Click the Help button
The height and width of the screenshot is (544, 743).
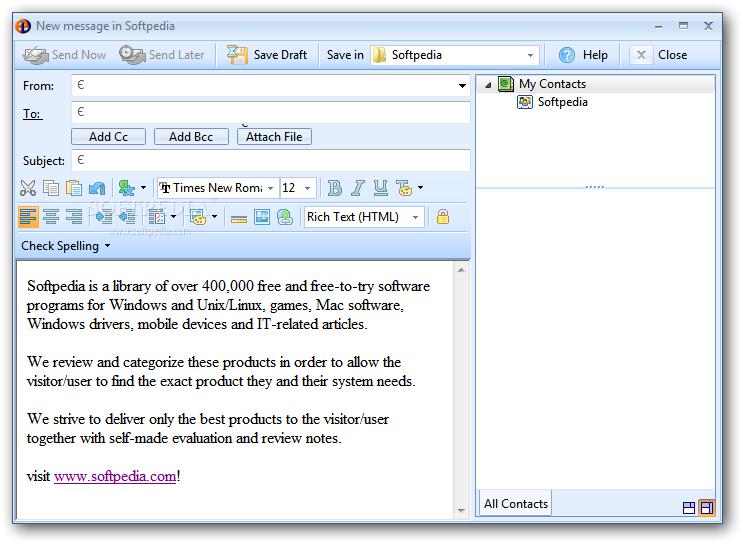[583, 55]
